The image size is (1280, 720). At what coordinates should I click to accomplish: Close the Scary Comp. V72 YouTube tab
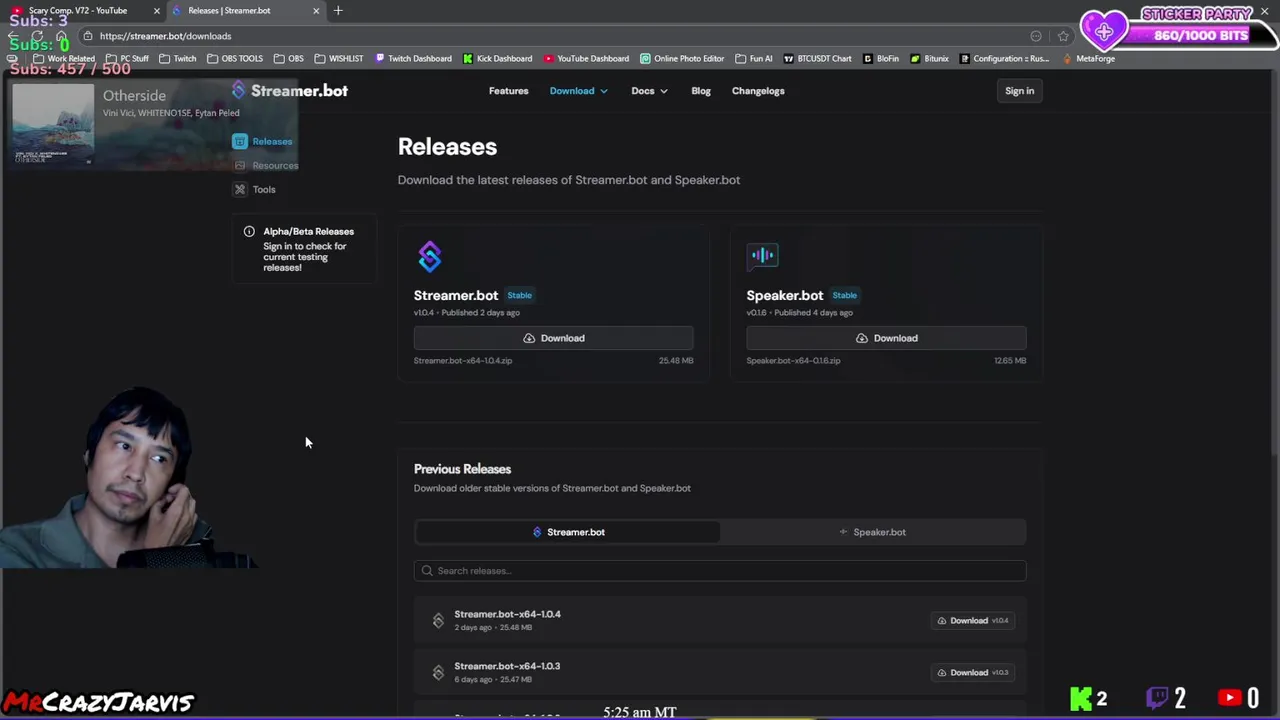pyautogui.click(x=156, y=11)
